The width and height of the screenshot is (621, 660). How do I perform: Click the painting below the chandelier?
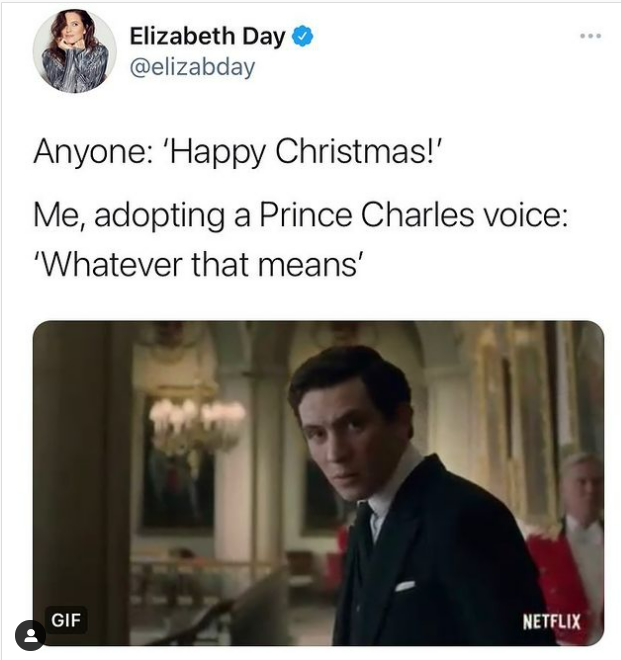[178, 490]
